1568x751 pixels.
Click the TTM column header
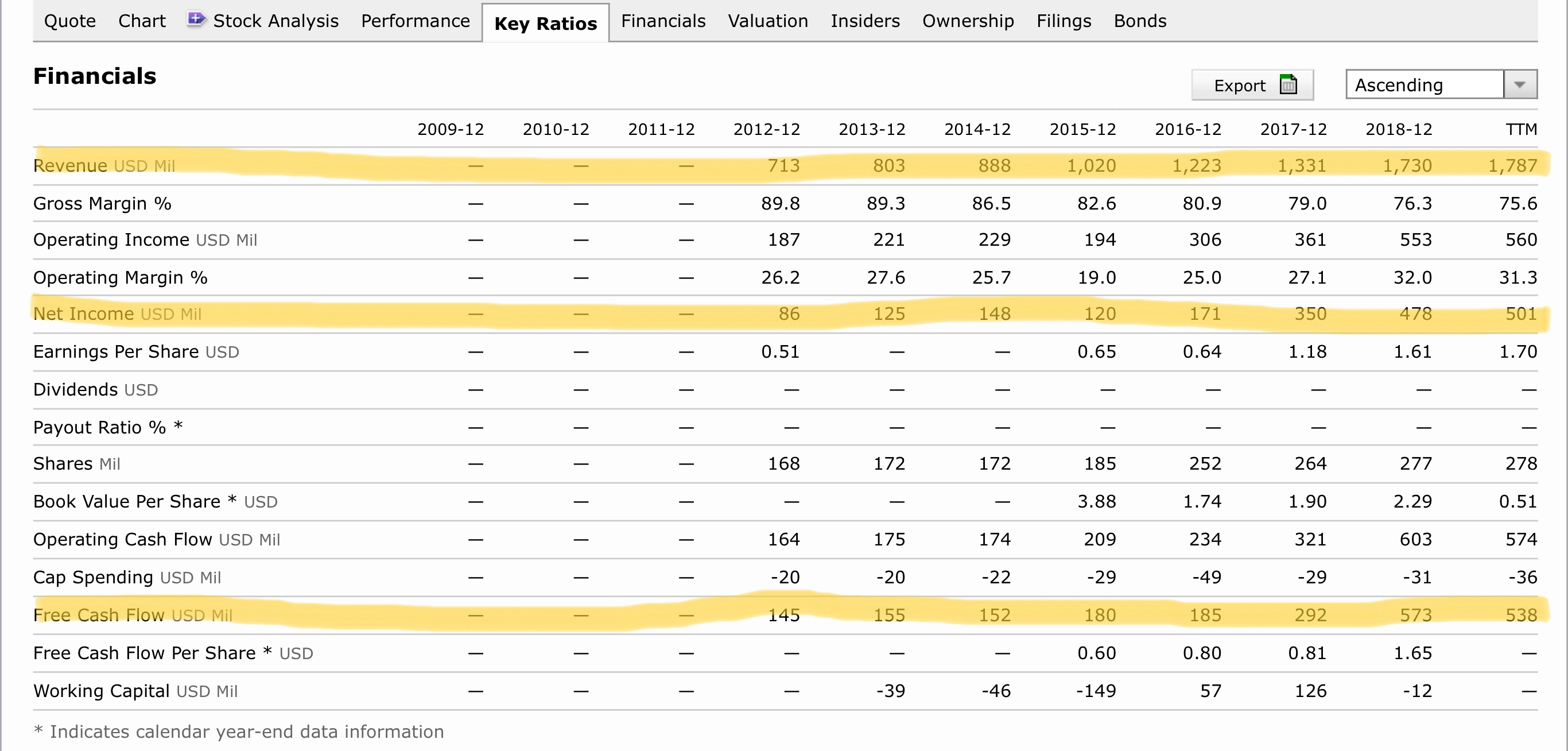(1521, 129)
